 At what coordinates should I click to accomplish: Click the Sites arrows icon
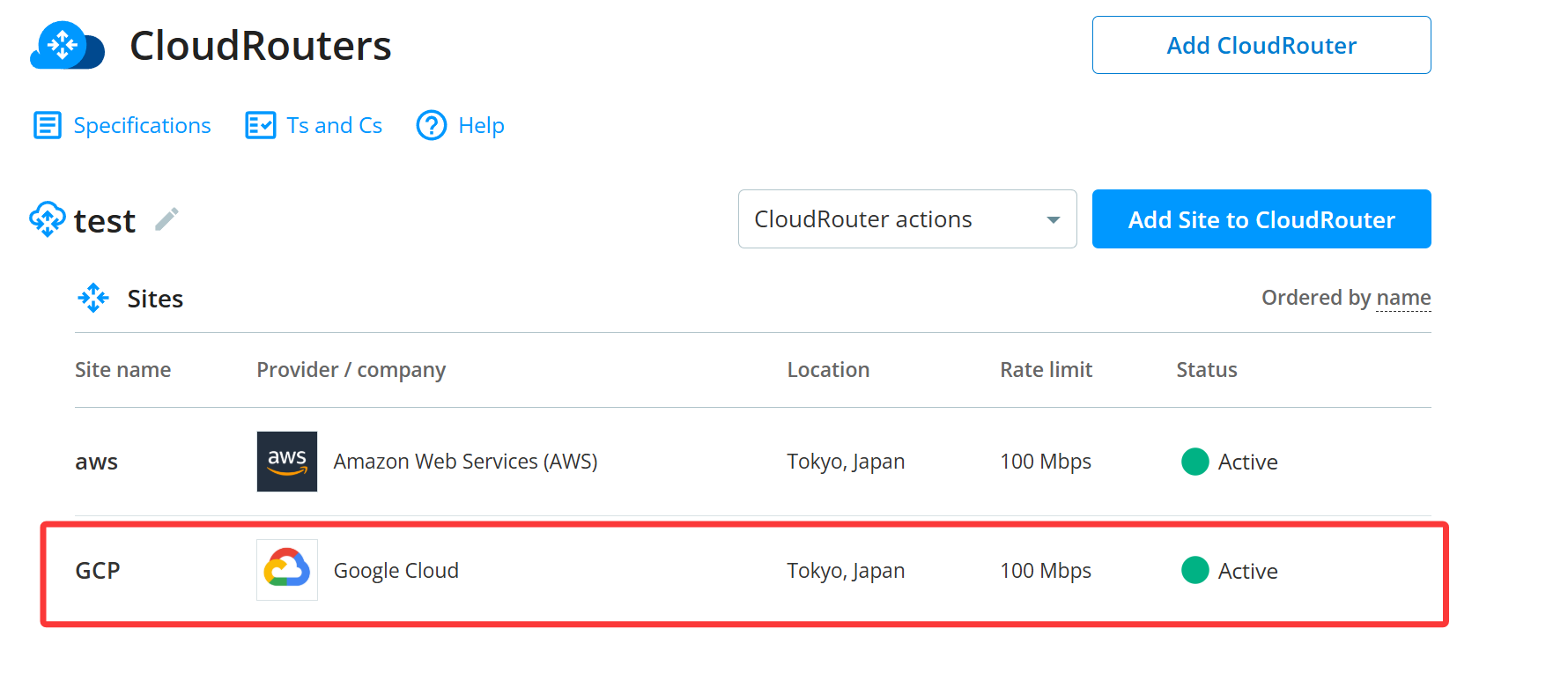93,298
